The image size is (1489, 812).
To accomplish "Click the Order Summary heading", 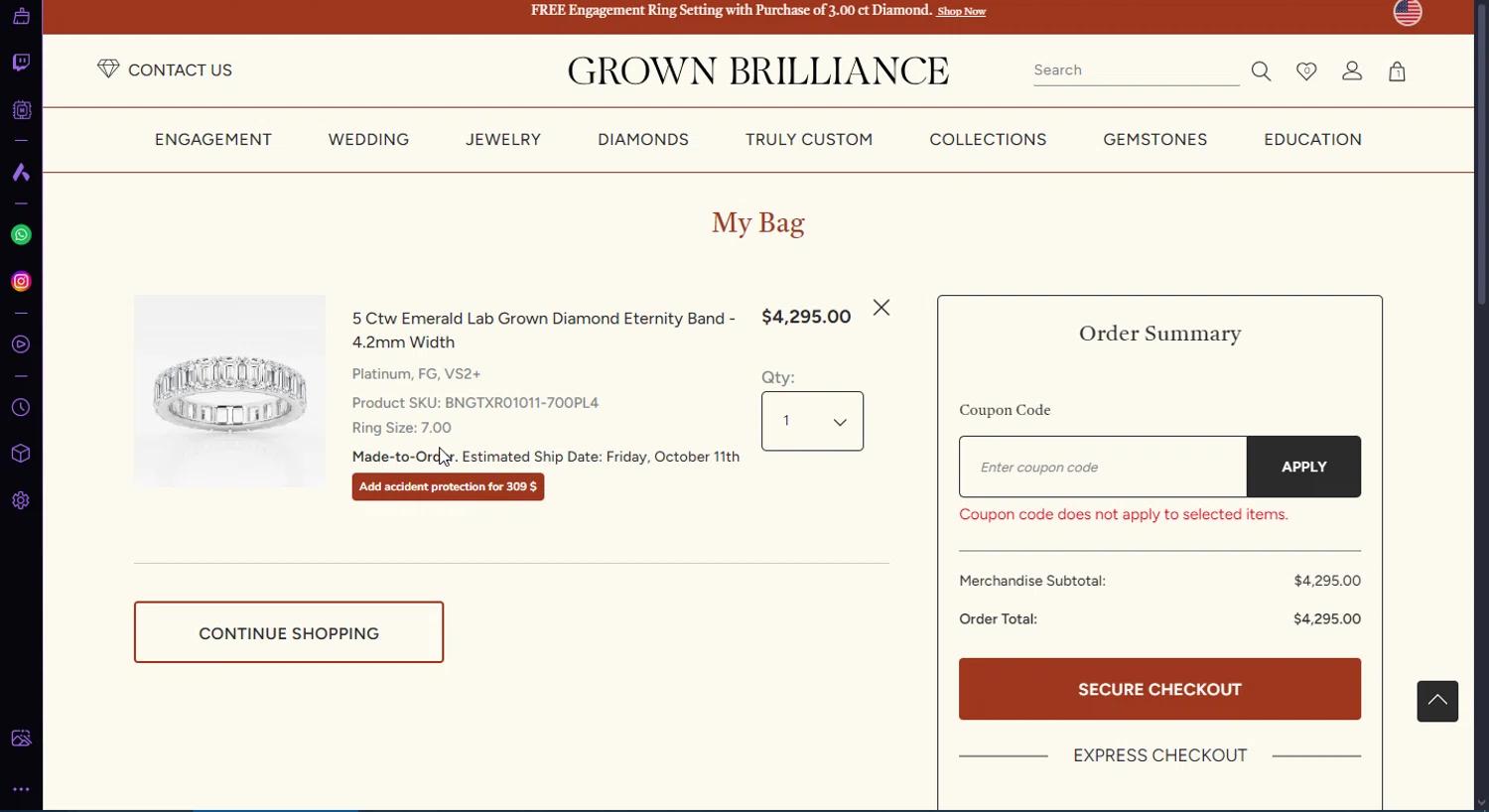I will tap(1159, 334).
